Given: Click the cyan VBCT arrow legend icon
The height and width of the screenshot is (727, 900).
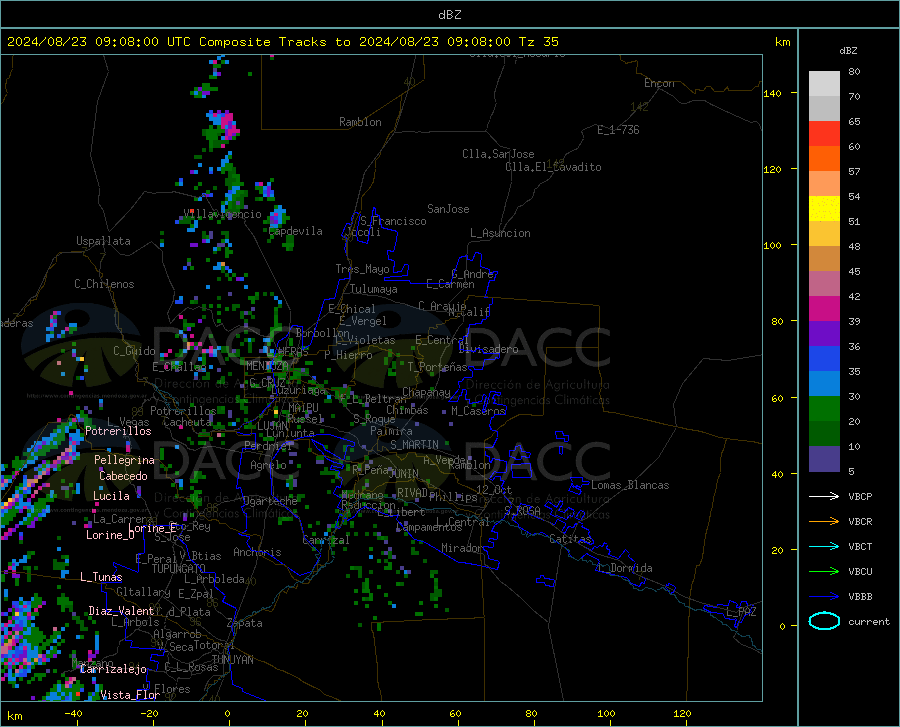Looking at the screenshot, I should point(824,546).
